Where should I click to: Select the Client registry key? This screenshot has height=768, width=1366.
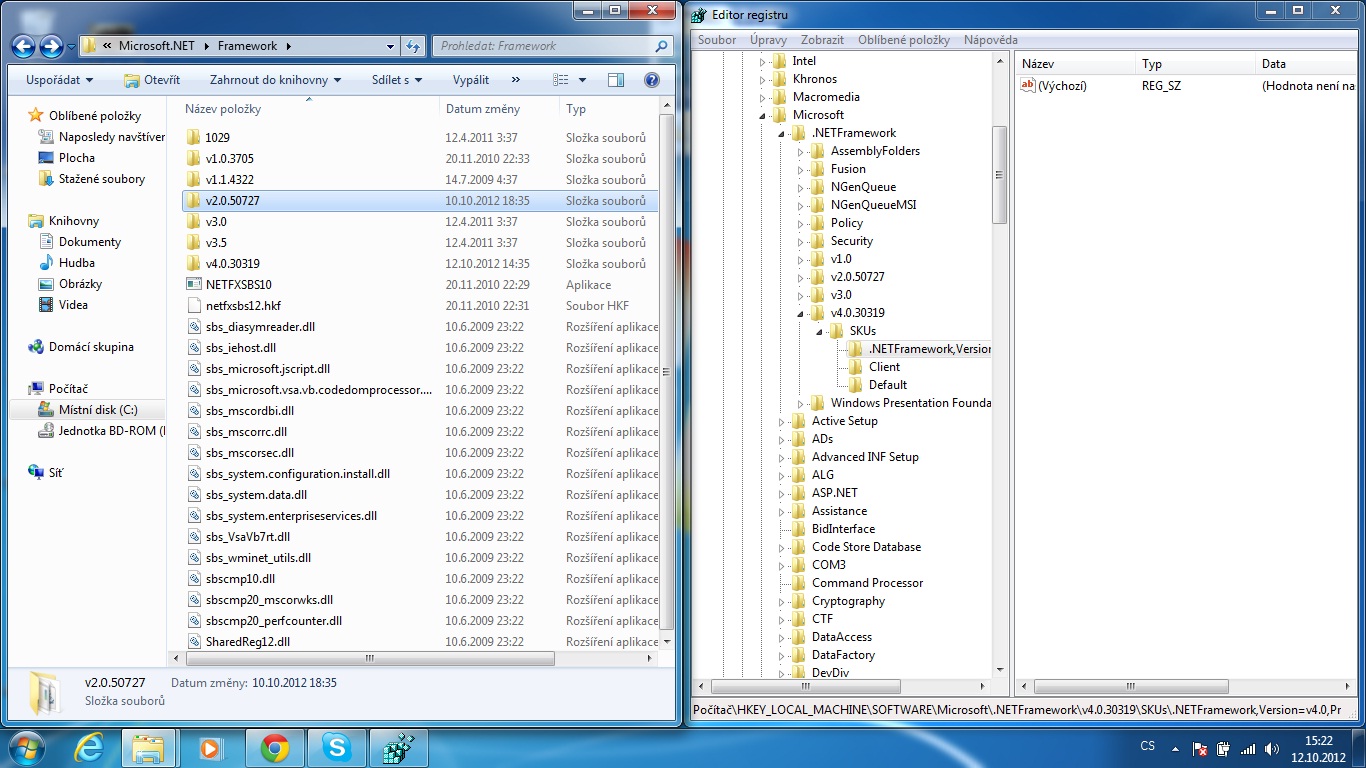tap(884, 367)
